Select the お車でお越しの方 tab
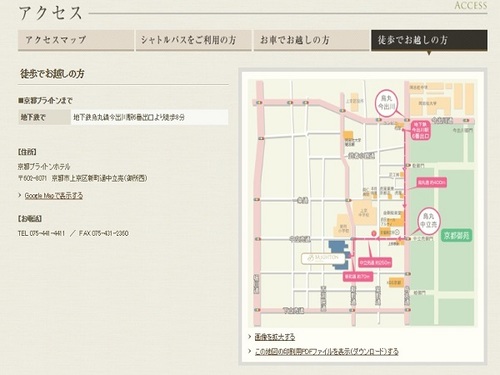The width and height of the screenshot is (500, 375). [x=311, y=40]
